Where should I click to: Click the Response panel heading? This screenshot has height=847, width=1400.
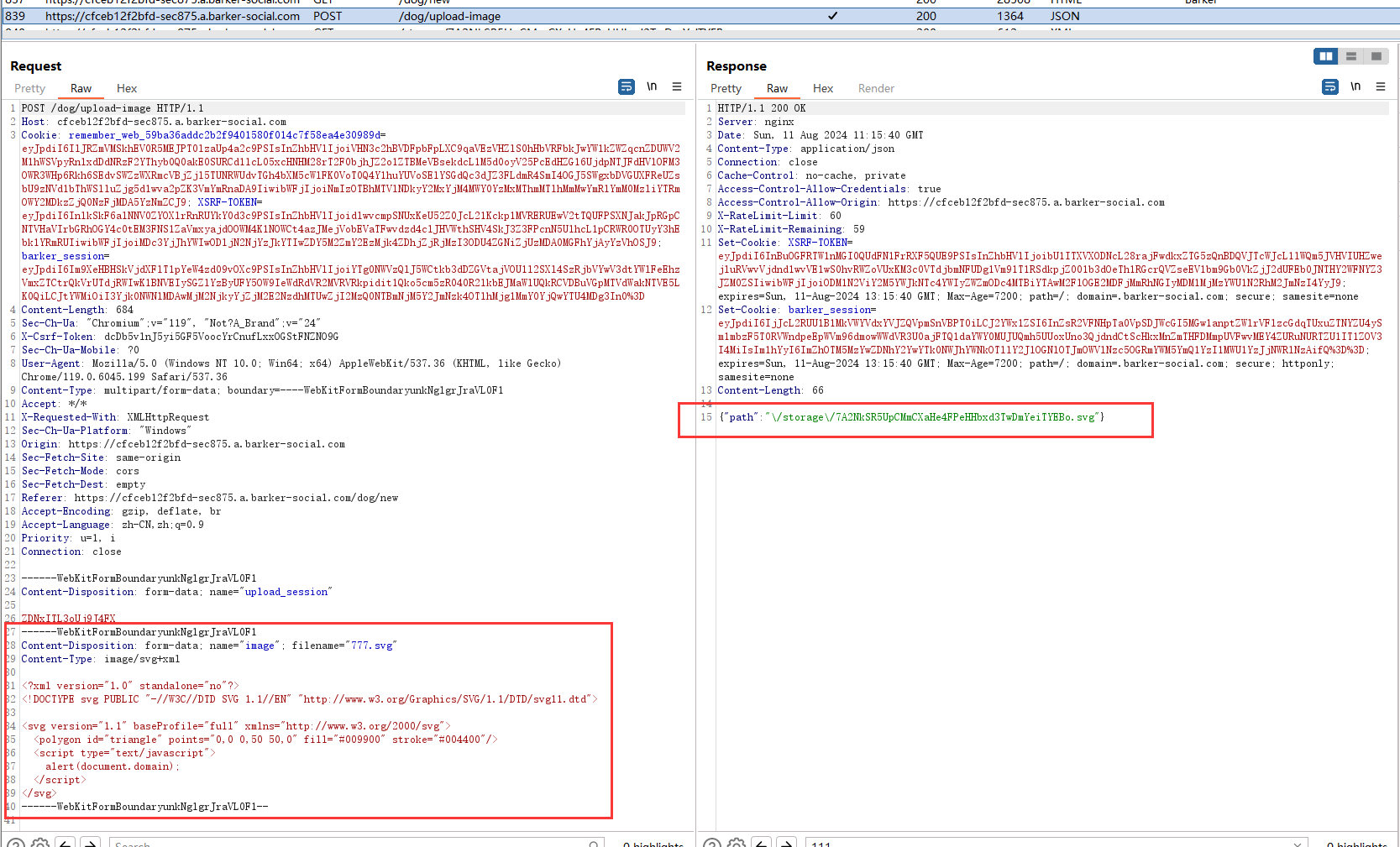737,66
